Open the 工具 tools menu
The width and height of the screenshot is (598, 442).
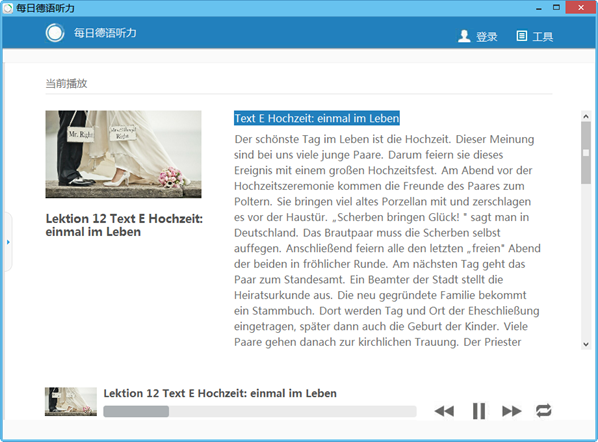point(543,37)
